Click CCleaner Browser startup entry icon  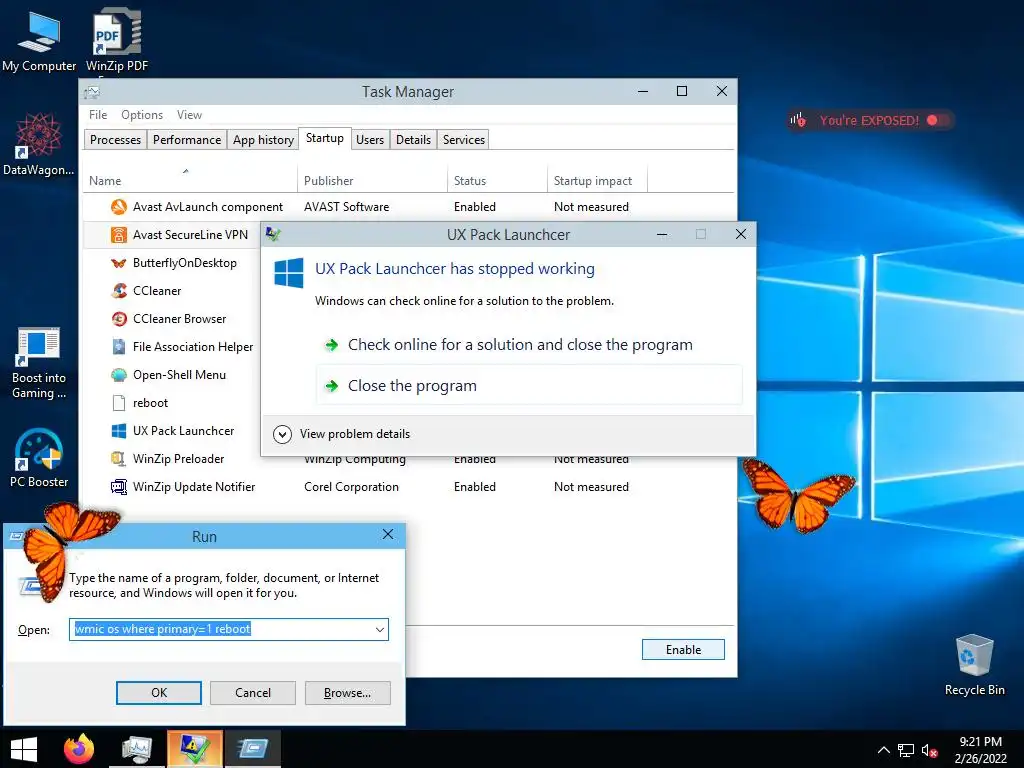(119, 319)
